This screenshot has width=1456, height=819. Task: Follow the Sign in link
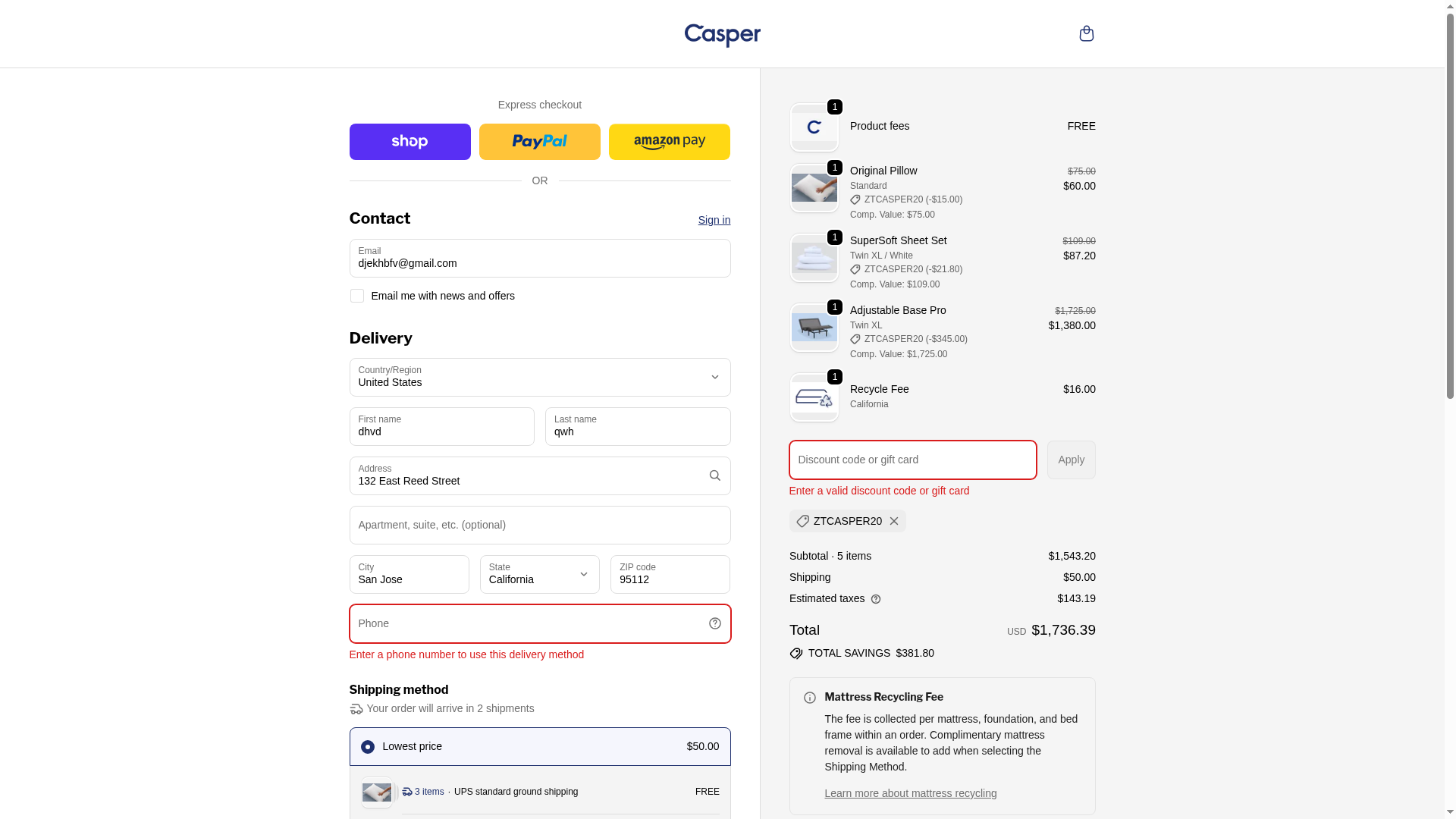click(x=714, y=220)
